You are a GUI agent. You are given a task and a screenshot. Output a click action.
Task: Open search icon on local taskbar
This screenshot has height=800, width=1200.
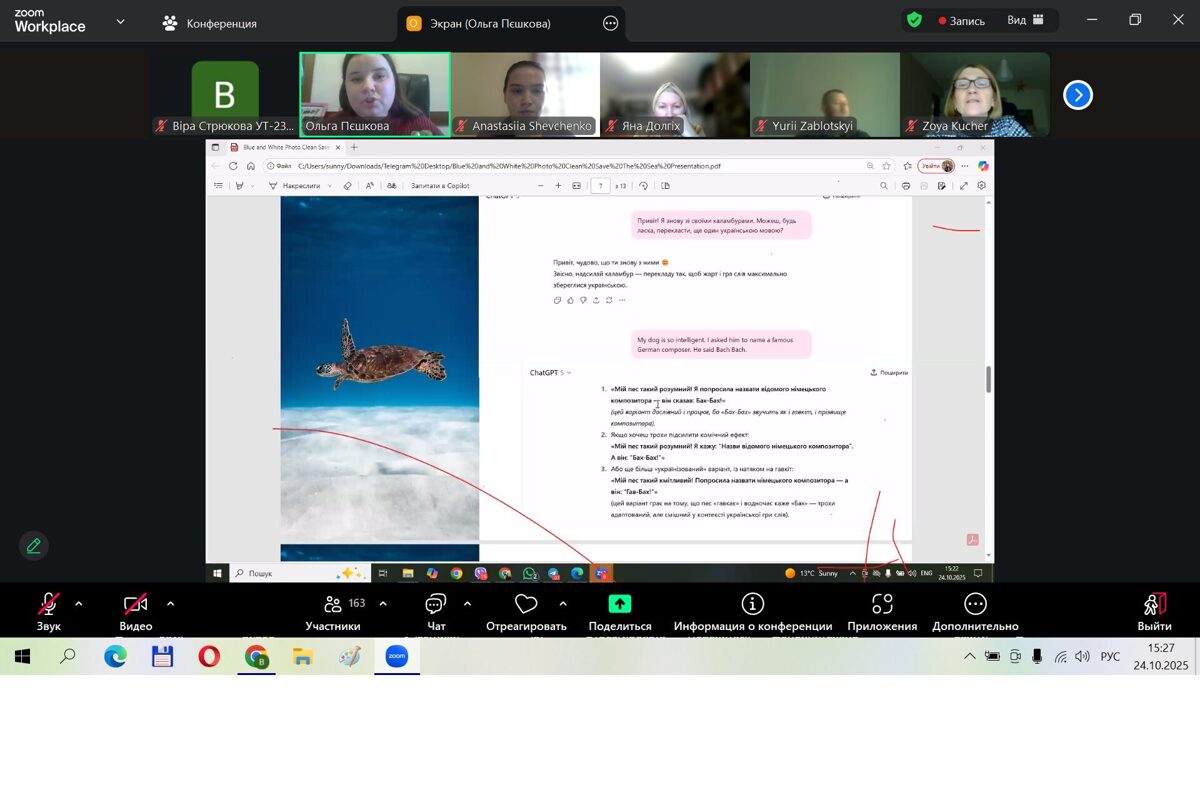pos(68,657)
